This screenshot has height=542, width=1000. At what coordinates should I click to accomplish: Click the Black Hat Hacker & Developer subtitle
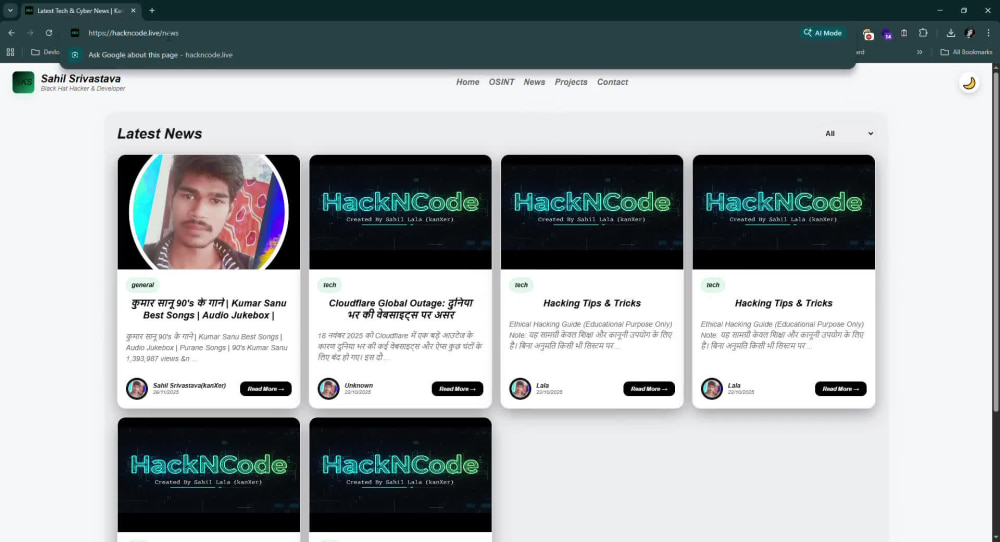(x=83, y=89)
